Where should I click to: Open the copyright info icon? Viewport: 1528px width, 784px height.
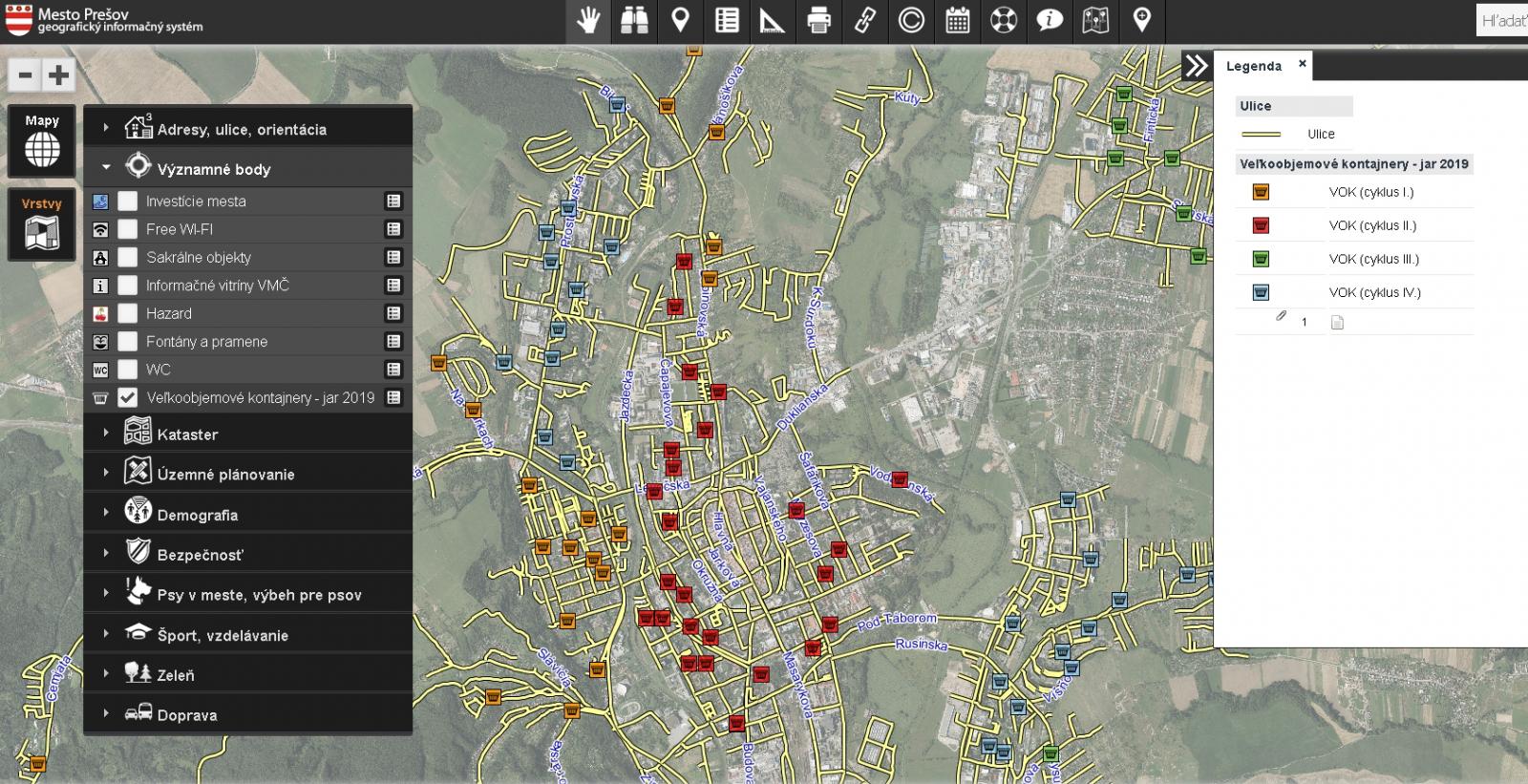911,20
